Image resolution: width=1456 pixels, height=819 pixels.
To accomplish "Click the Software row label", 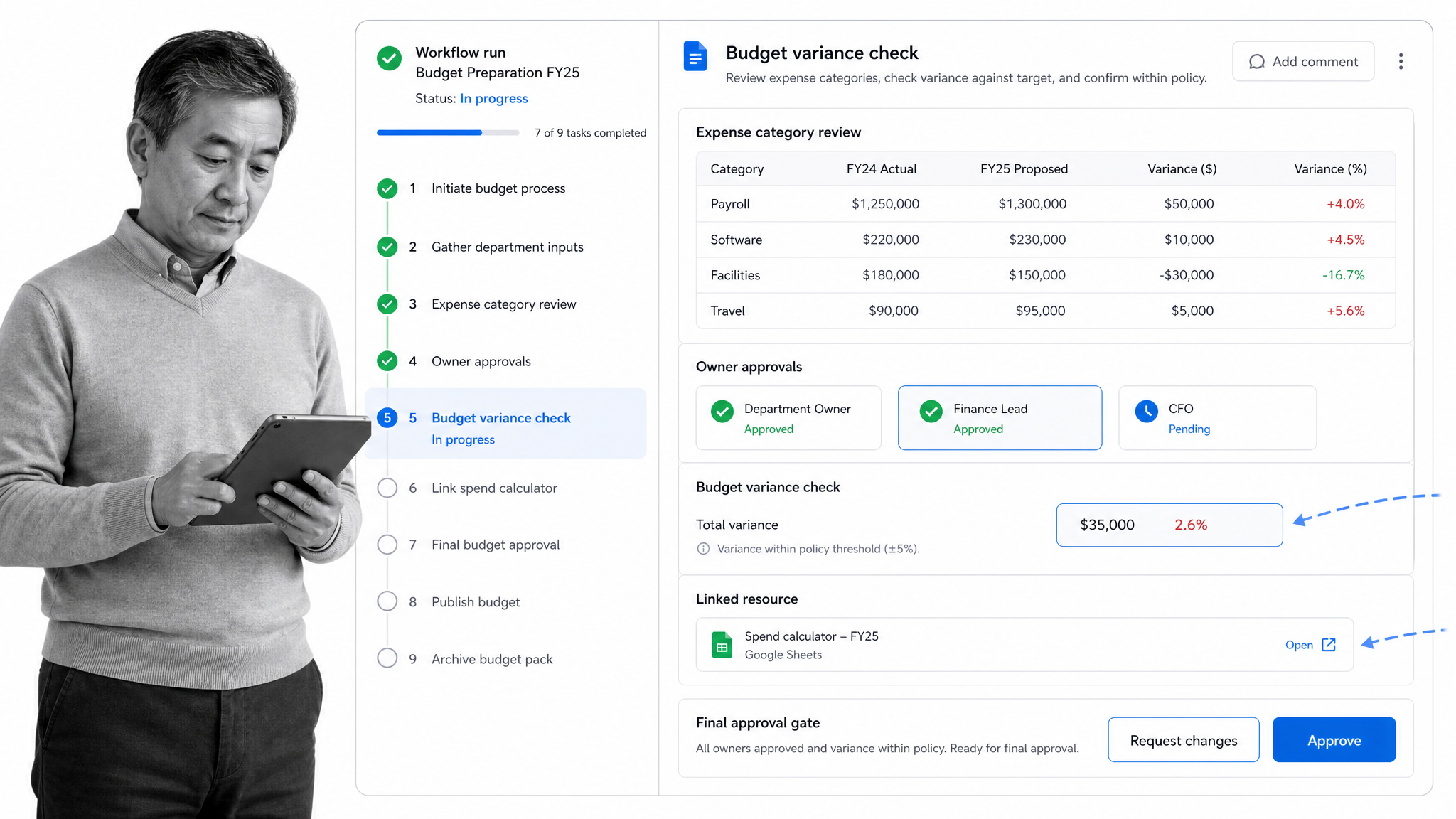I will 736,240.
